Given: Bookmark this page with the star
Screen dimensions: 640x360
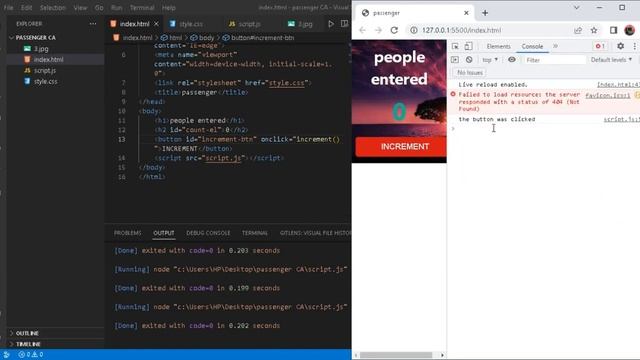Looking at the screenshot, I should point(594,30).
